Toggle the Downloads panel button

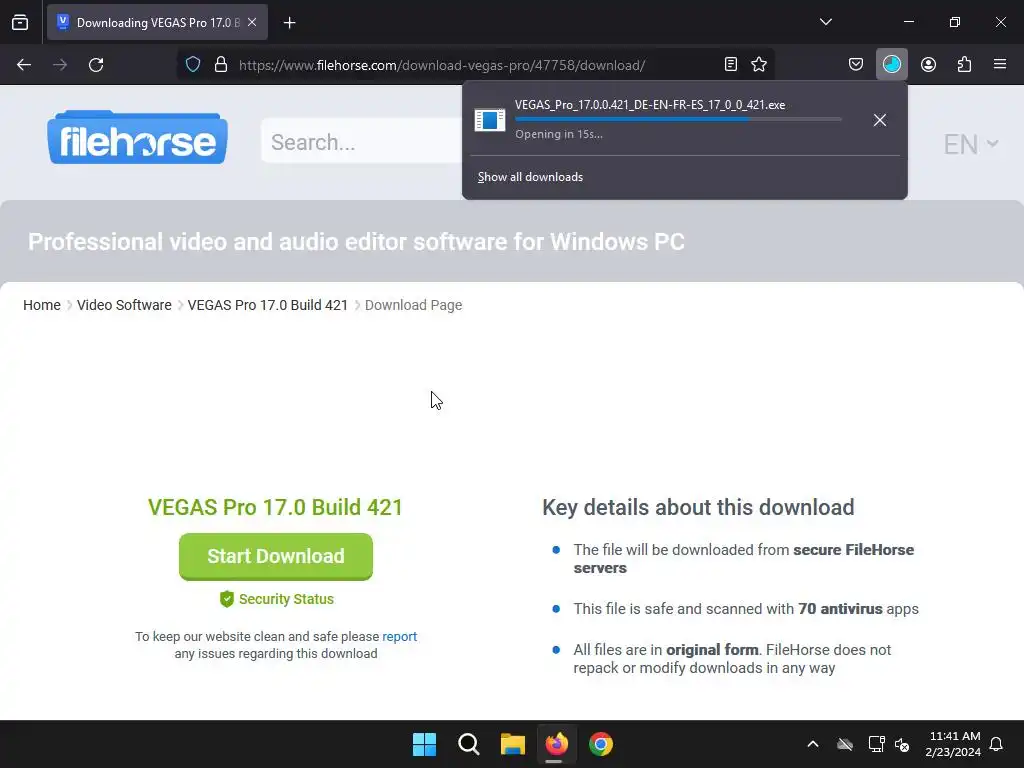point(891,64)
